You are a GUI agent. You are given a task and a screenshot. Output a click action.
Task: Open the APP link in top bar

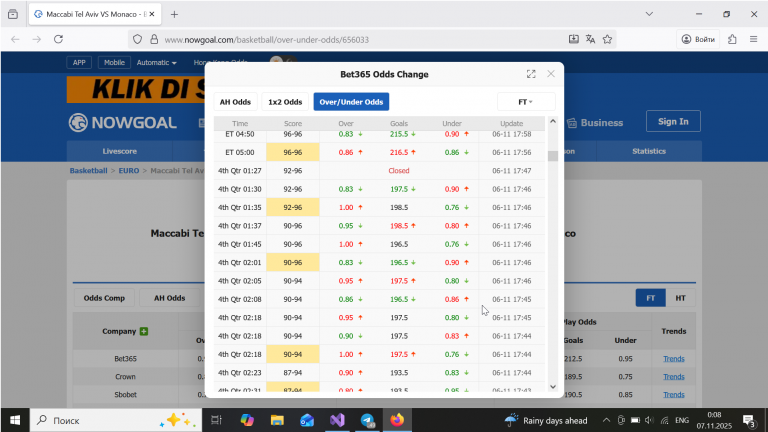(x=79, y=62)
